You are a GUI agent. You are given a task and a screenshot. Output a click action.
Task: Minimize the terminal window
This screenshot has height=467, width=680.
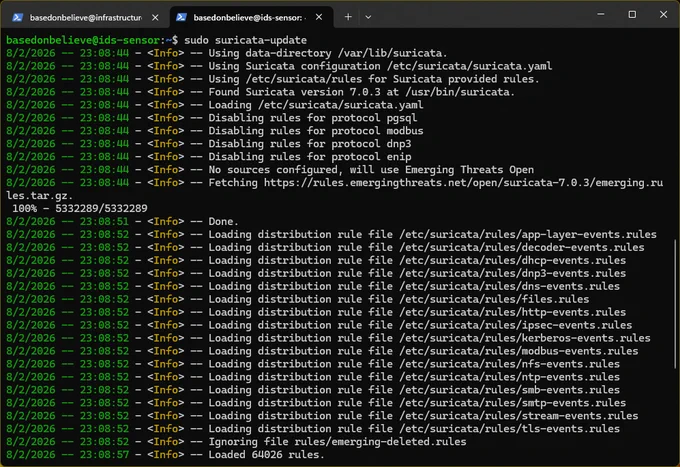(x=601, y=14)
